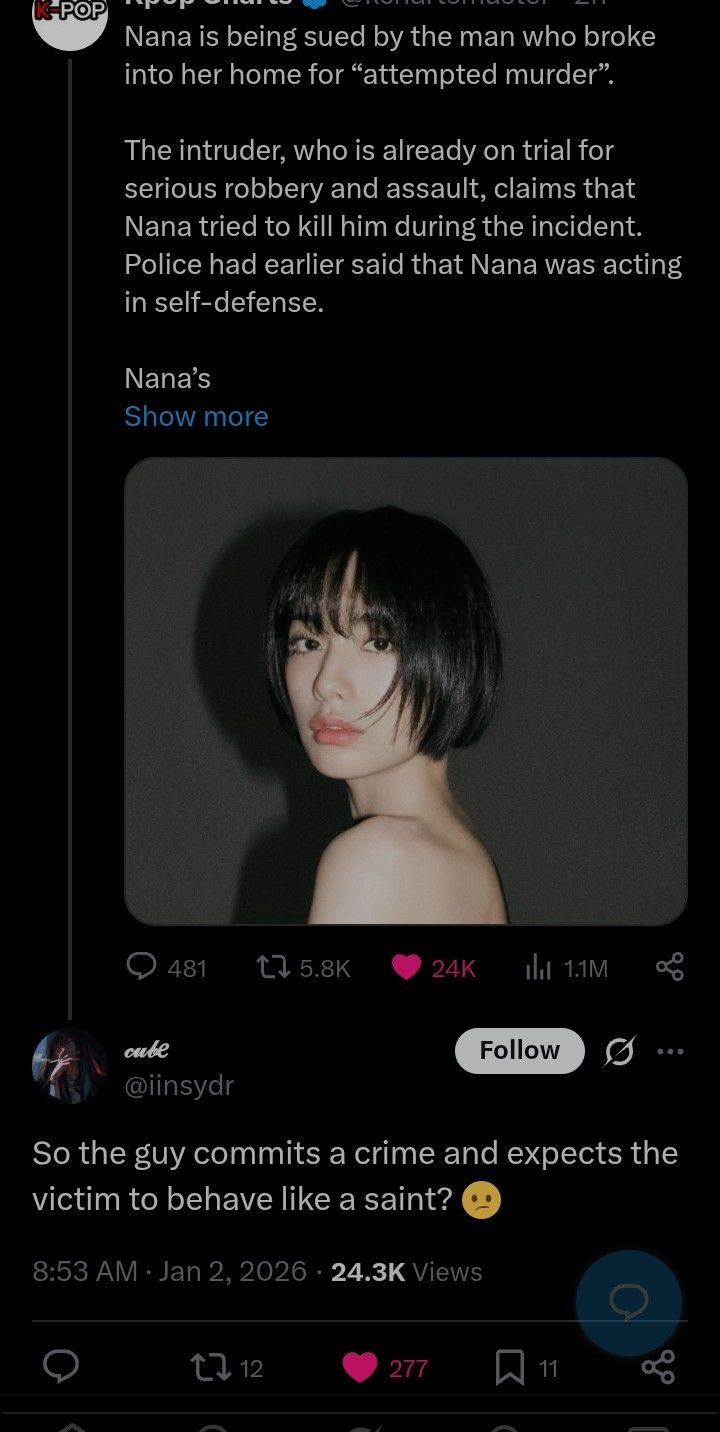Toggle bookmark on cube's reply
The width and height of the screenshot is (720, 1432).
(510, 1367)
